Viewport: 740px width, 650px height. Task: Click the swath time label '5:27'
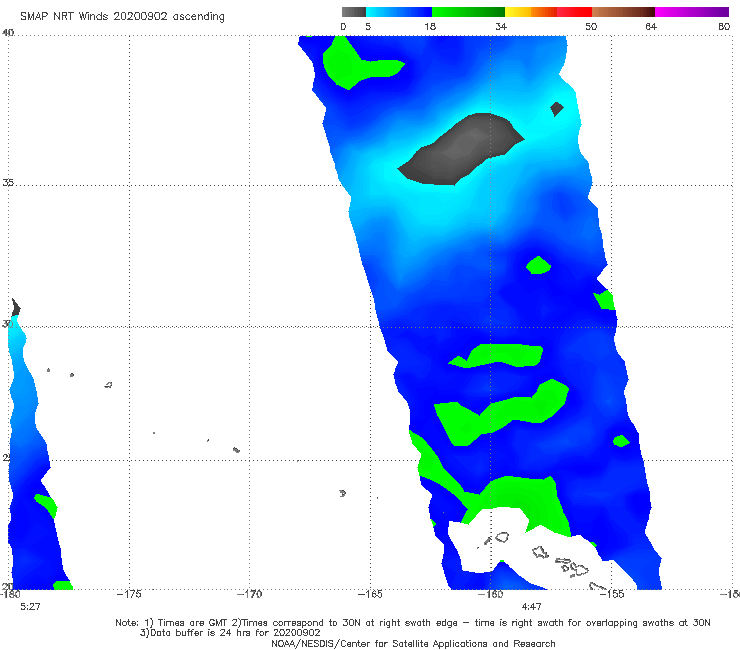pos(30,607)
